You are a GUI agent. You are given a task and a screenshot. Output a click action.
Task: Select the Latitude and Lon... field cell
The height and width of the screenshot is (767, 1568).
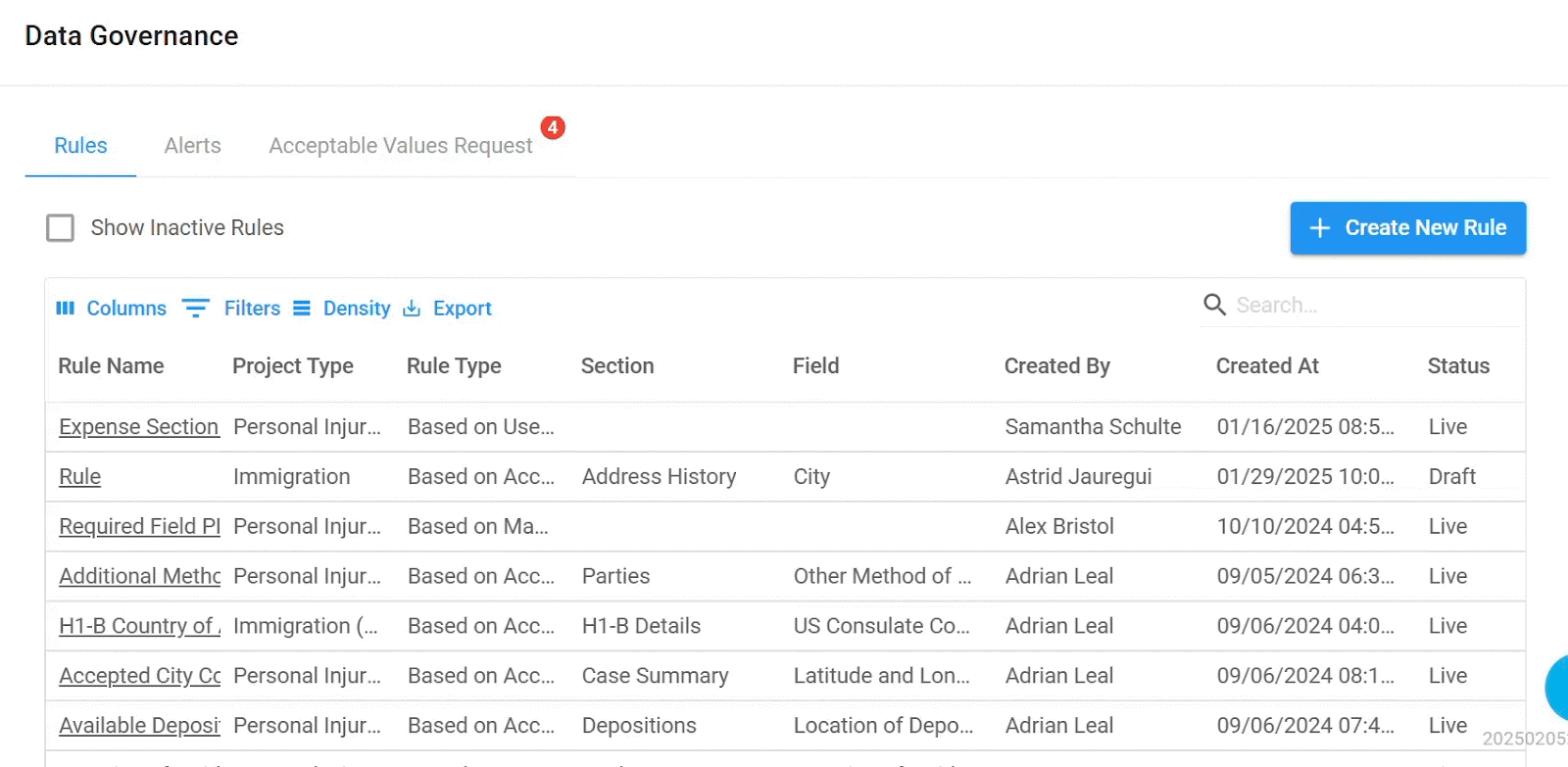tap(882, 677)
